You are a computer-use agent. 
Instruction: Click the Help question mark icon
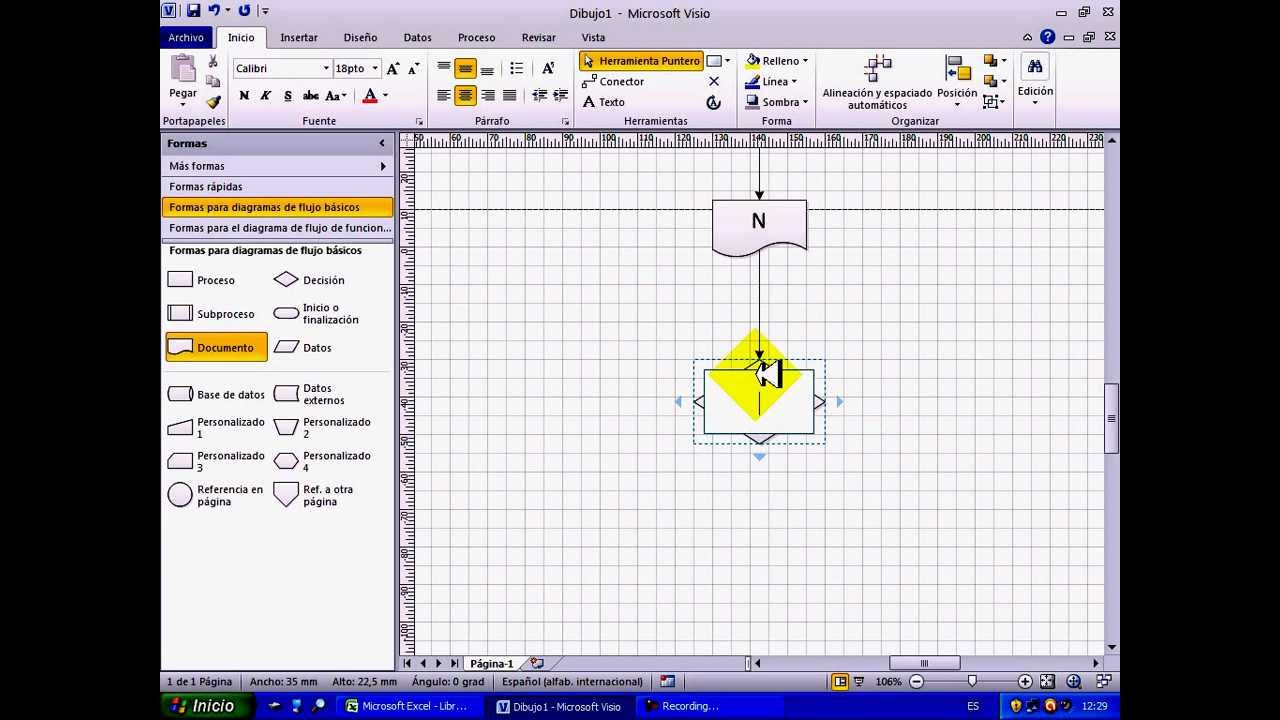pos(1047,37)
